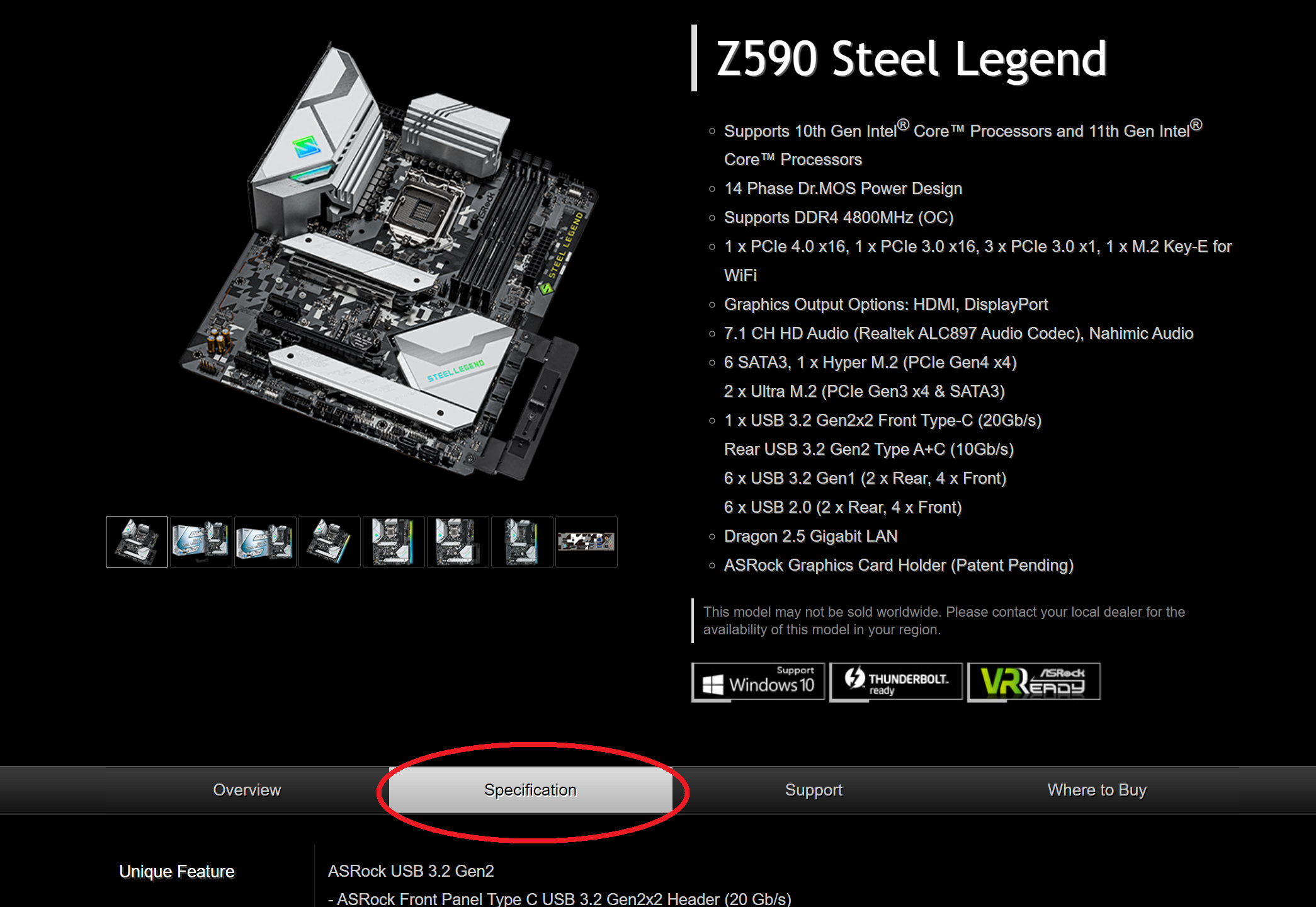The width and height of the screenshot is (1316, 907).
Task: Click '6 x USB 2.0' line
Action: [x=843, y=507]
